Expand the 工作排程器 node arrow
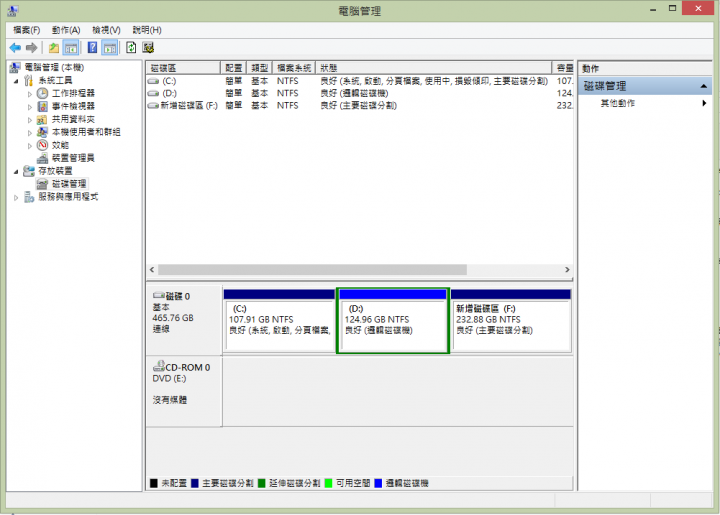The height and width of the screenshot is (515, 720). click(x=29, y=94)
